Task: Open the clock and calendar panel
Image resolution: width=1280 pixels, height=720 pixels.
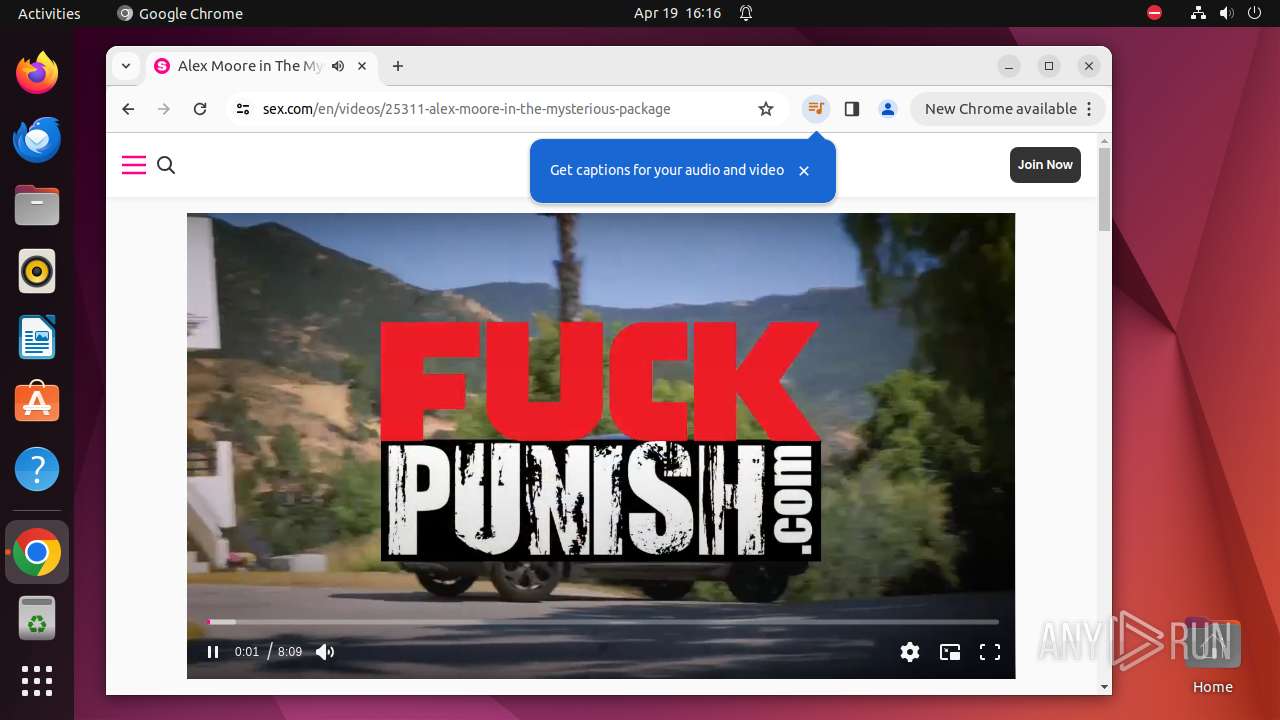Action: [x=677, y=13]
